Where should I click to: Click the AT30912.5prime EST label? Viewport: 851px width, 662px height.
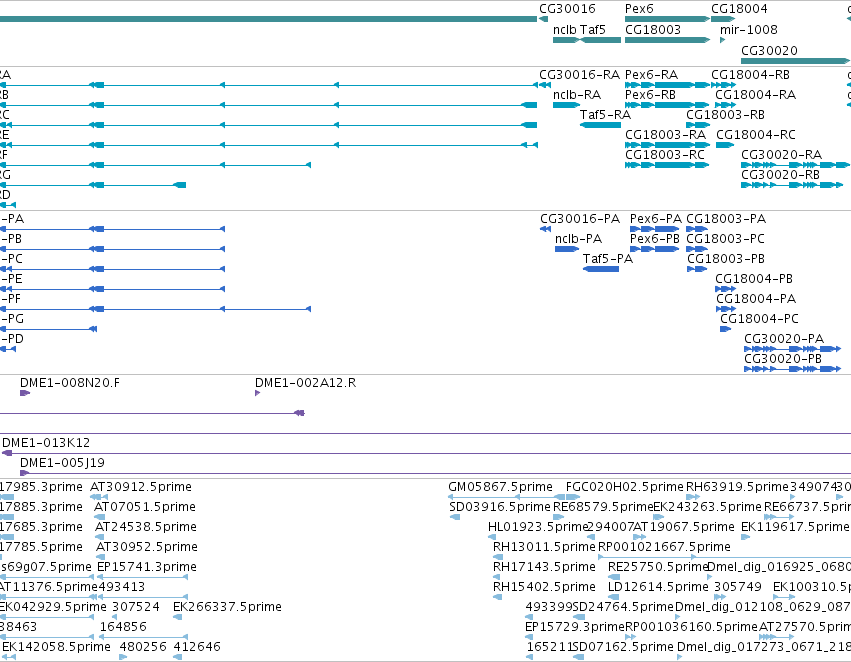click(x=141, y=487)
